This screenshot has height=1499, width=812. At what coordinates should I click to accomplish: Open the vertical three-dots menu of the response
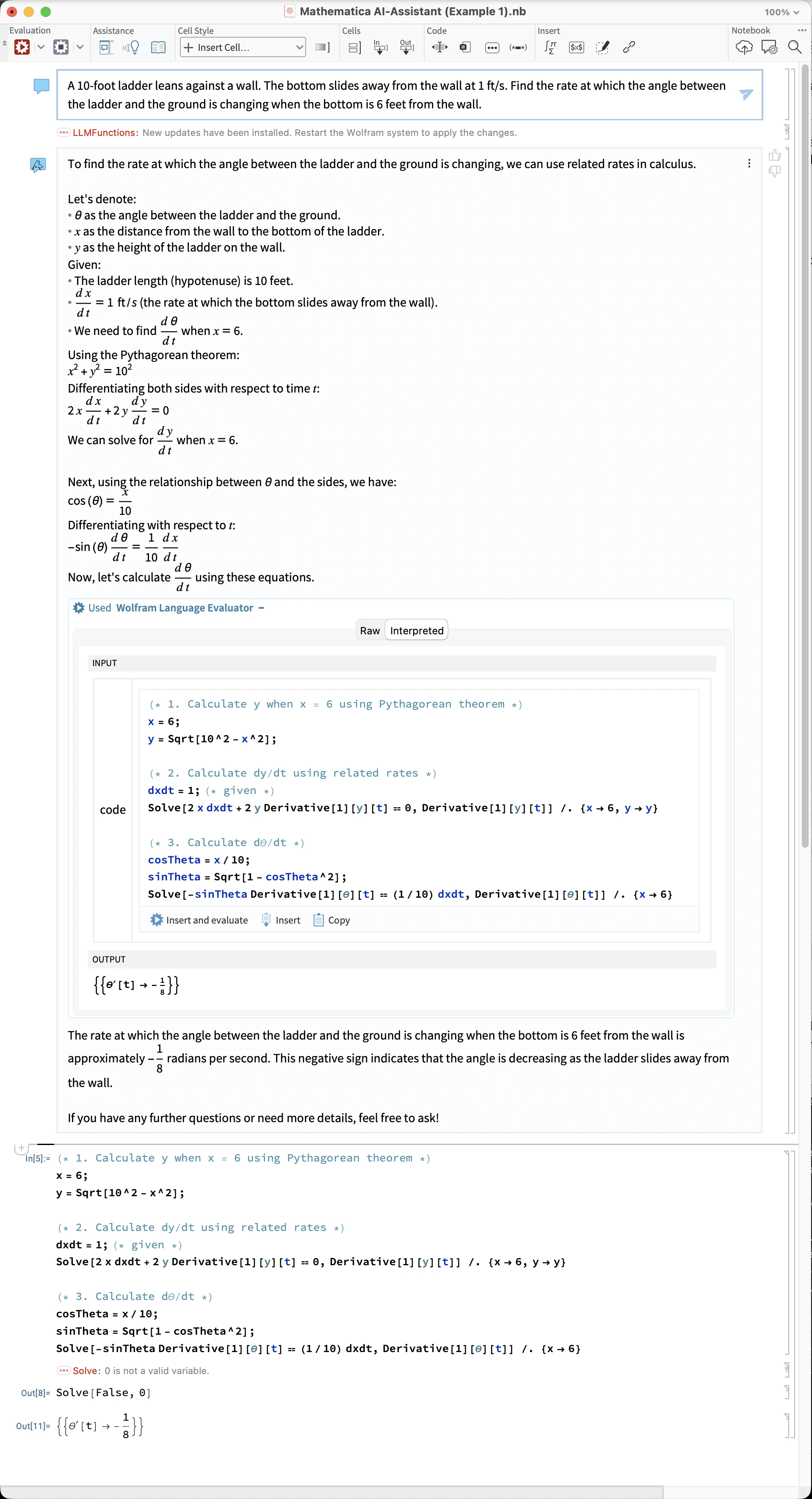point(749,163)
